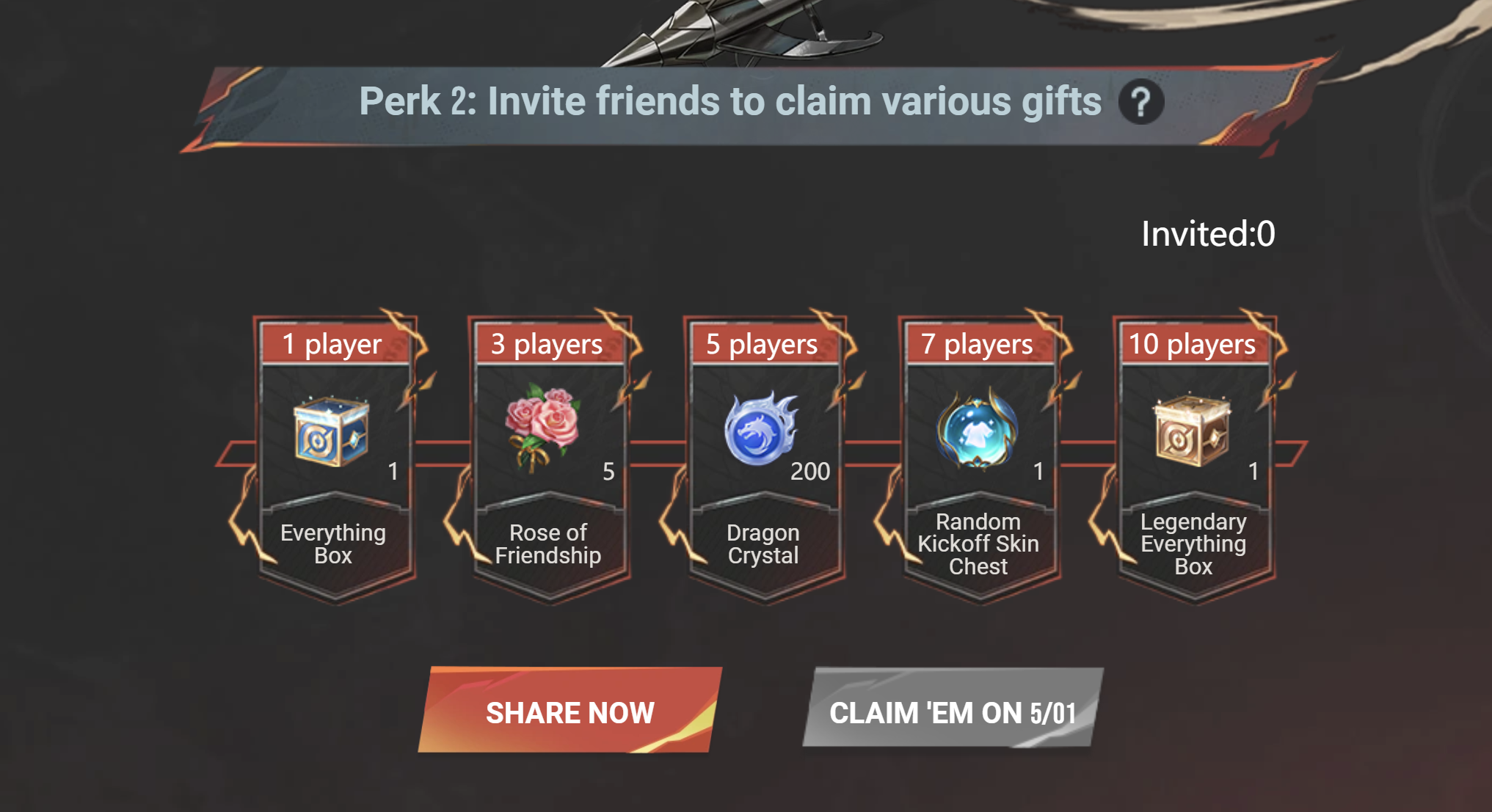Click the Rose of Friendship label
1492x812 pixels.
click(548, 544)
